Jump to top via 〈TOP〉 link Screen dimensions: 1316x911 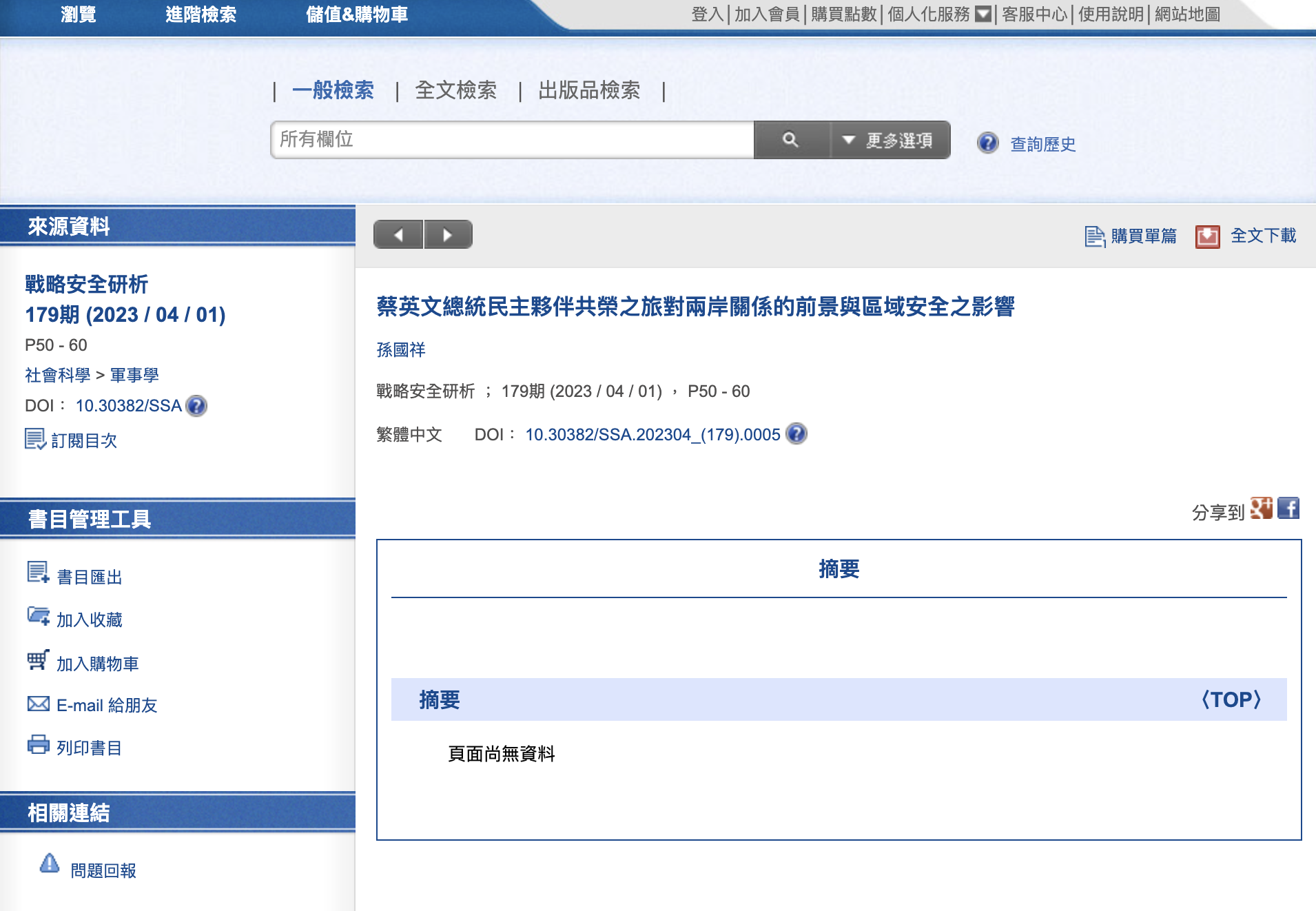1231,700
